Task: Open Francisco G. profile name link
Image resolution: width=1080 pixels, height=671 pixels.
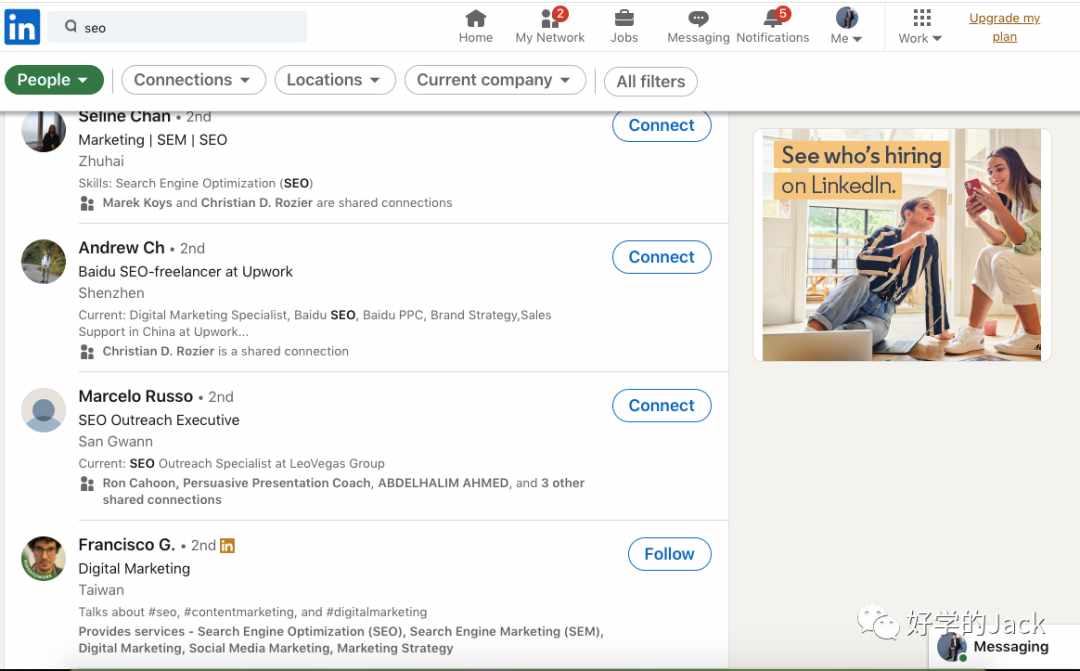Action: click(127, 545)
